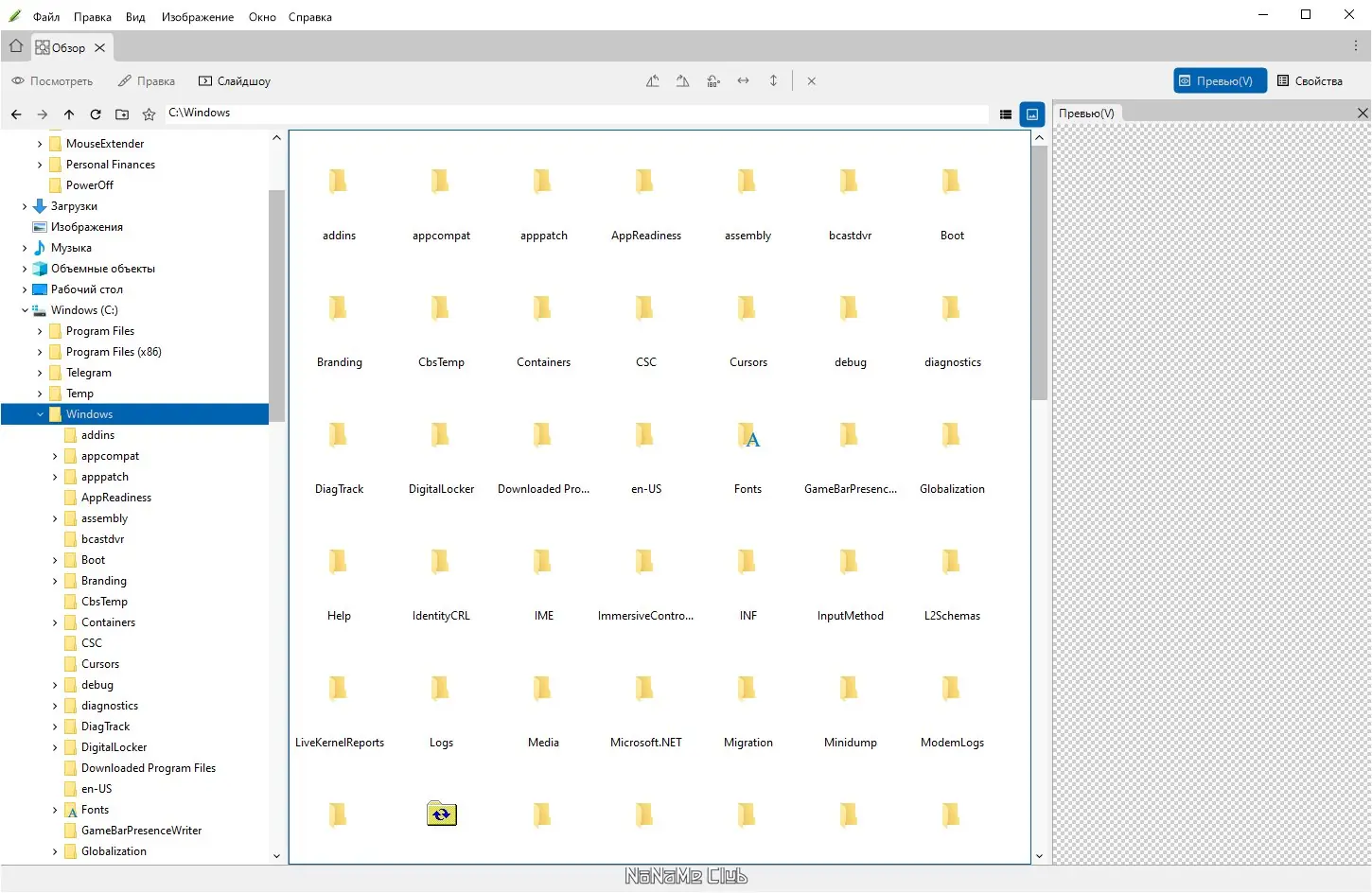Click the delete X icon in the toolbar

point(812,81)
